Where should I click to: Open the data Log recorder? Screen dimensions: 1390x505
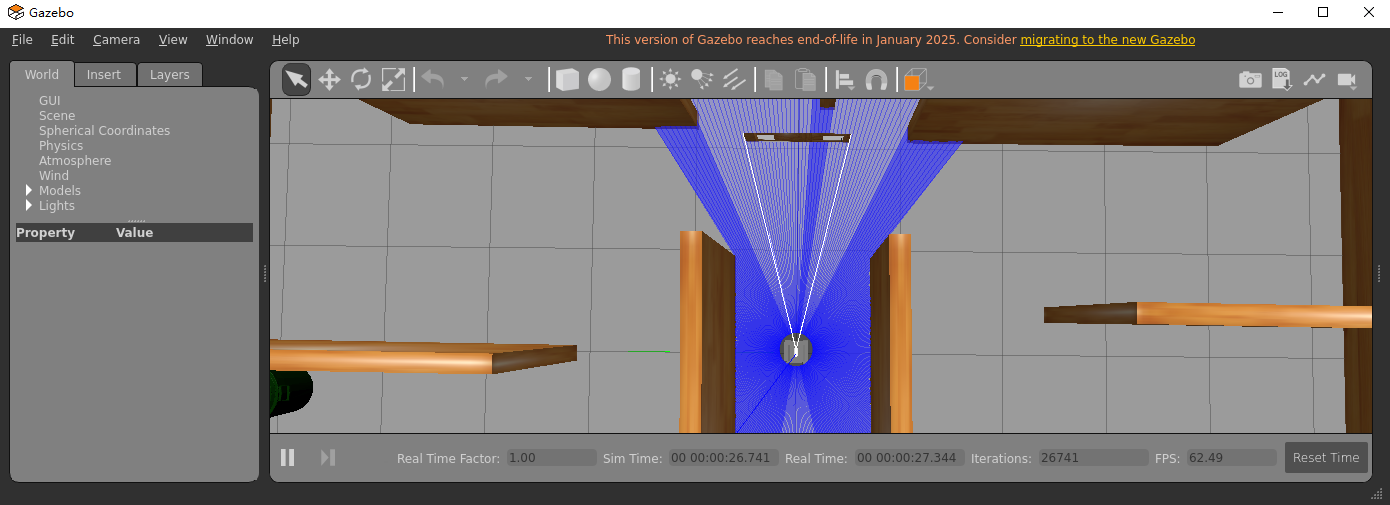1282,80
